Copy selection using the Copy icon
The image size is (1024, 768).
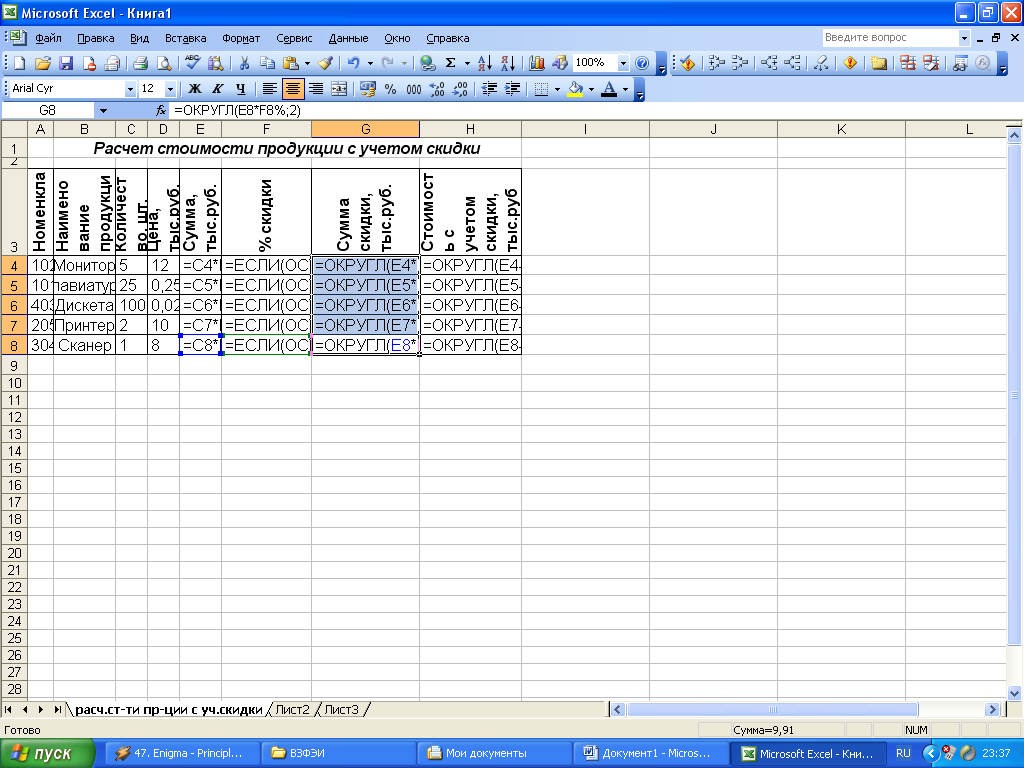coord(267,63)
